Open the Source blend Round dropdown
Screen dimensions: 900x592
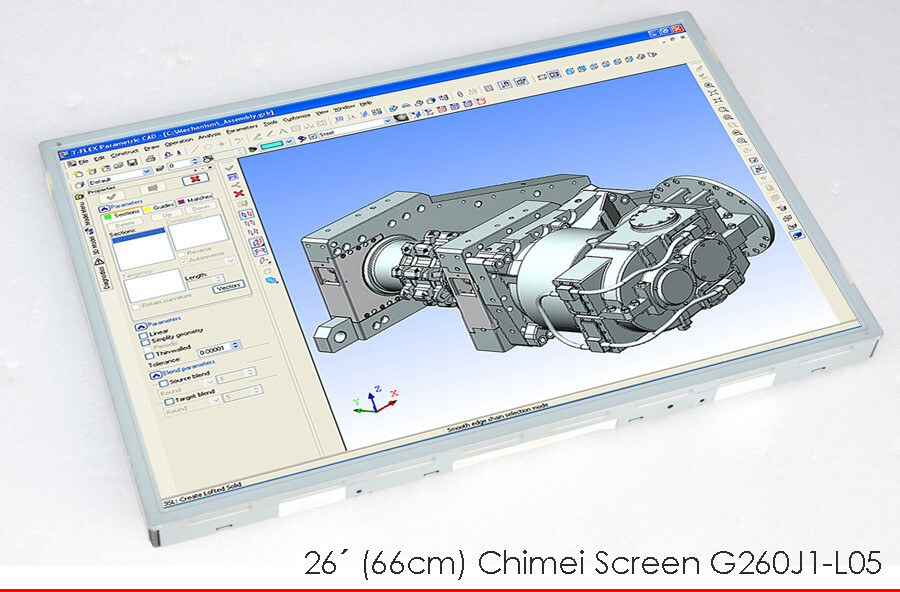[210, 381]
